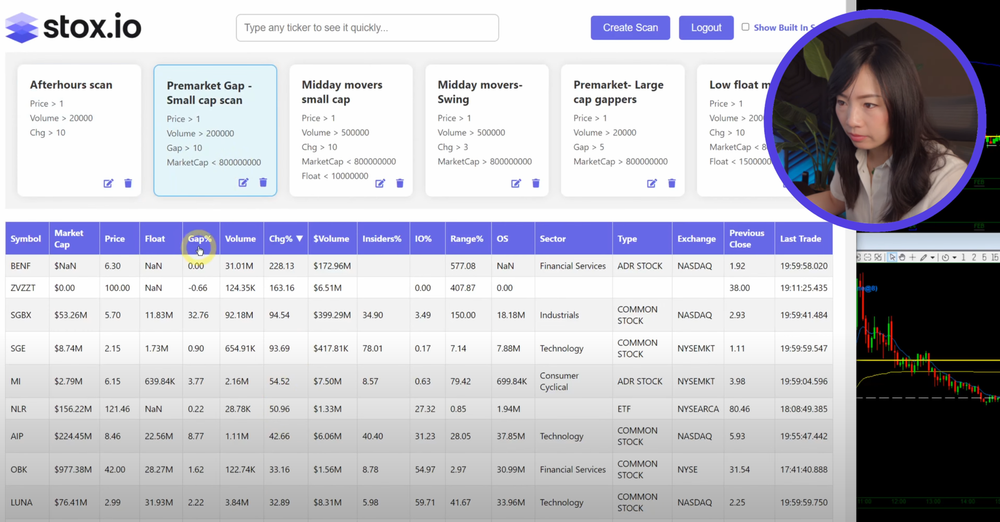This screenshot has width=1000, height=522.
Task: Click the OBK symbol cell
Action: pyautogui.click(x=27, y=470)
